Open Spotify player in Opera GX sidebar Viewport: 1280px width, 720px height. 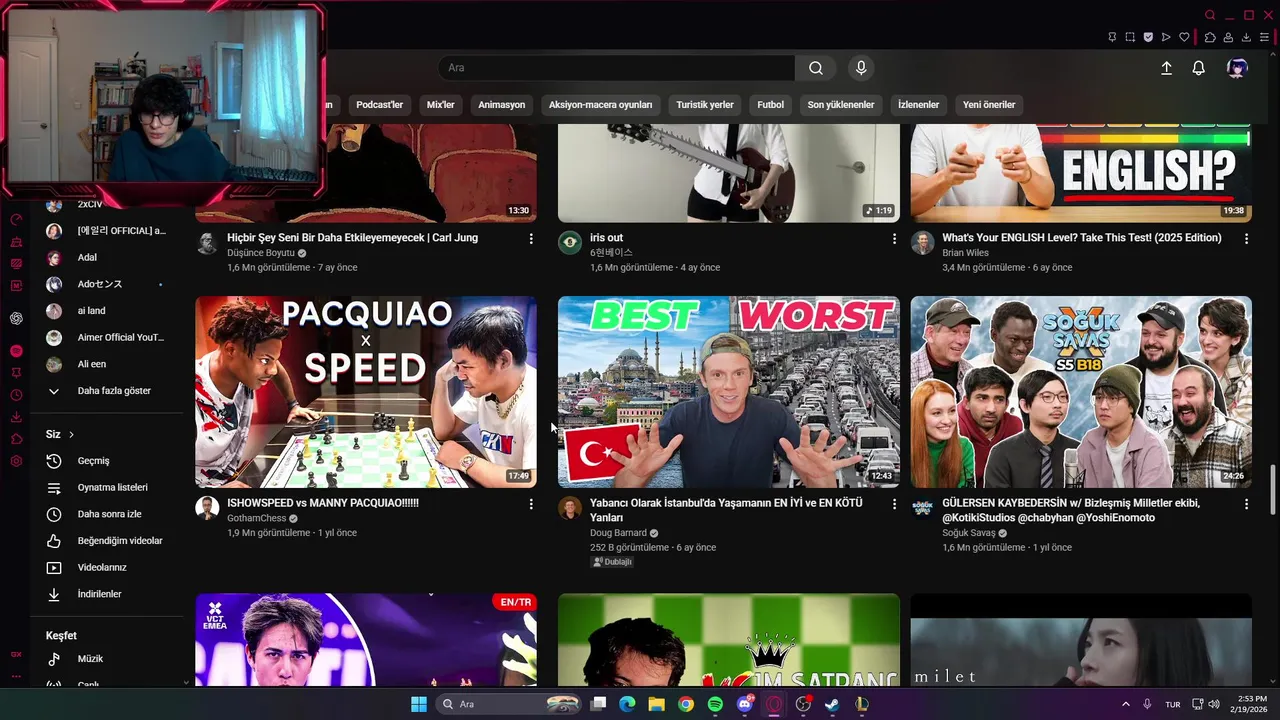pyautogui.click(x=16, y=351)
